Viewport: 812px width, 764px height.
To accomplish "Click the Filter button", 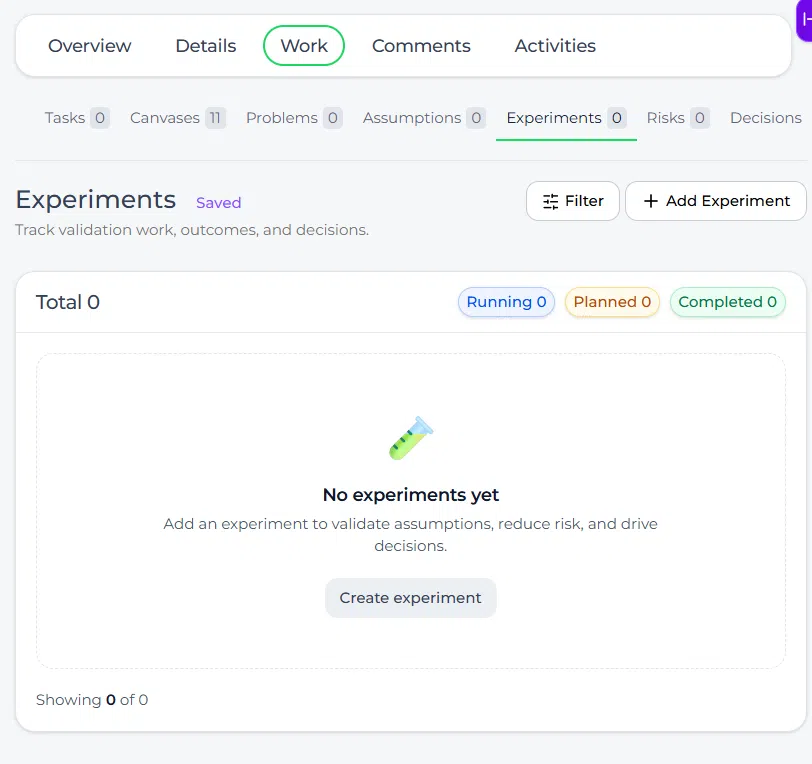I will (573, 201).
